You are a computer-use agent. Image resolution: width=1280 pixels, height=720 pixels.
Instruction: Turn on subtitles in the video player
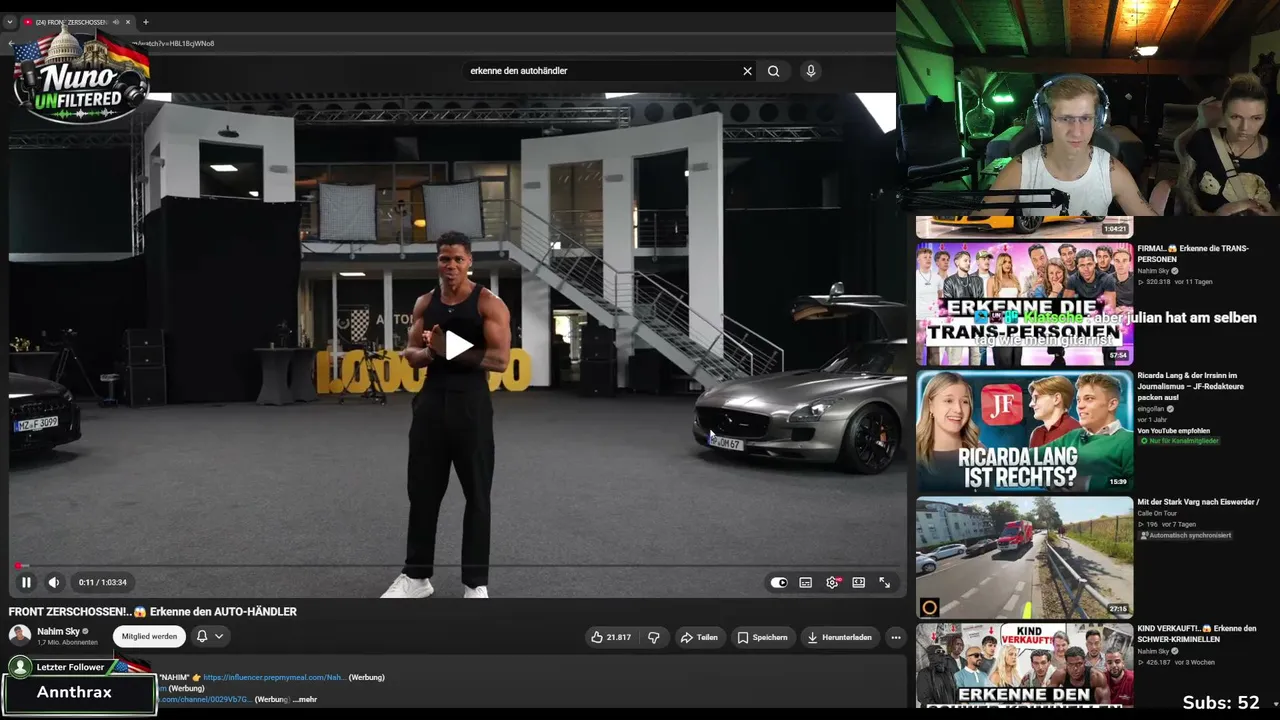tap(805, 582)
